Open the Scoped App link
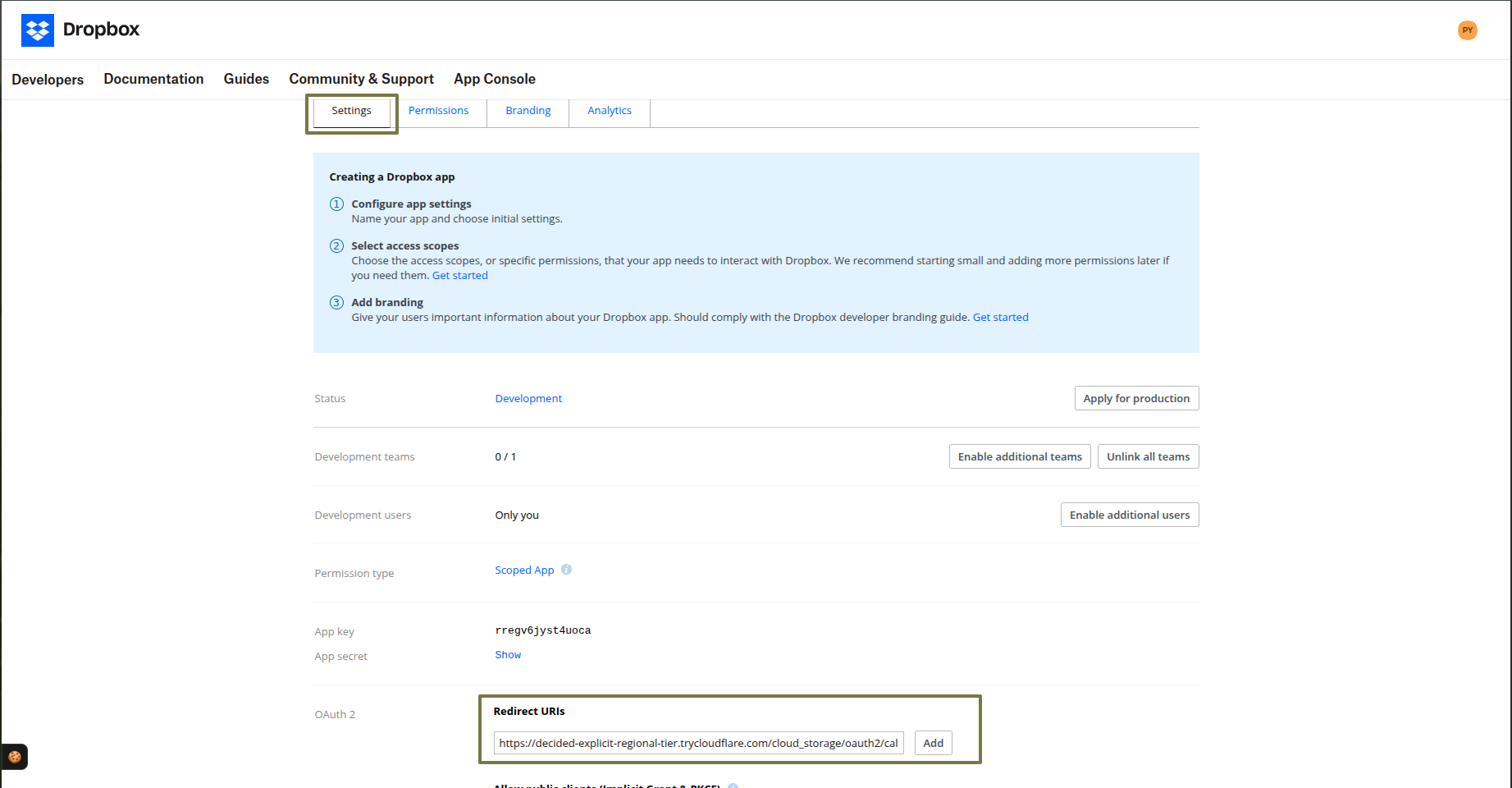The width and height of the screenshot is (1512, 788). pyautogui.click(x=524, y=570)
